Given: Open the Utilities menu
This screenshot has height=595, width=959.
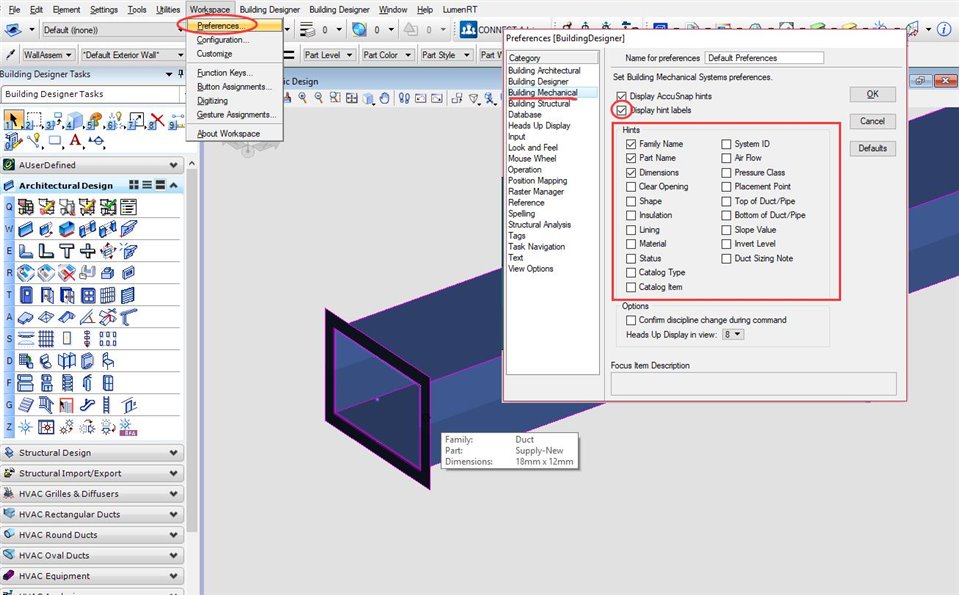Looking at the screenshot, I should click(x=168, y=10).
